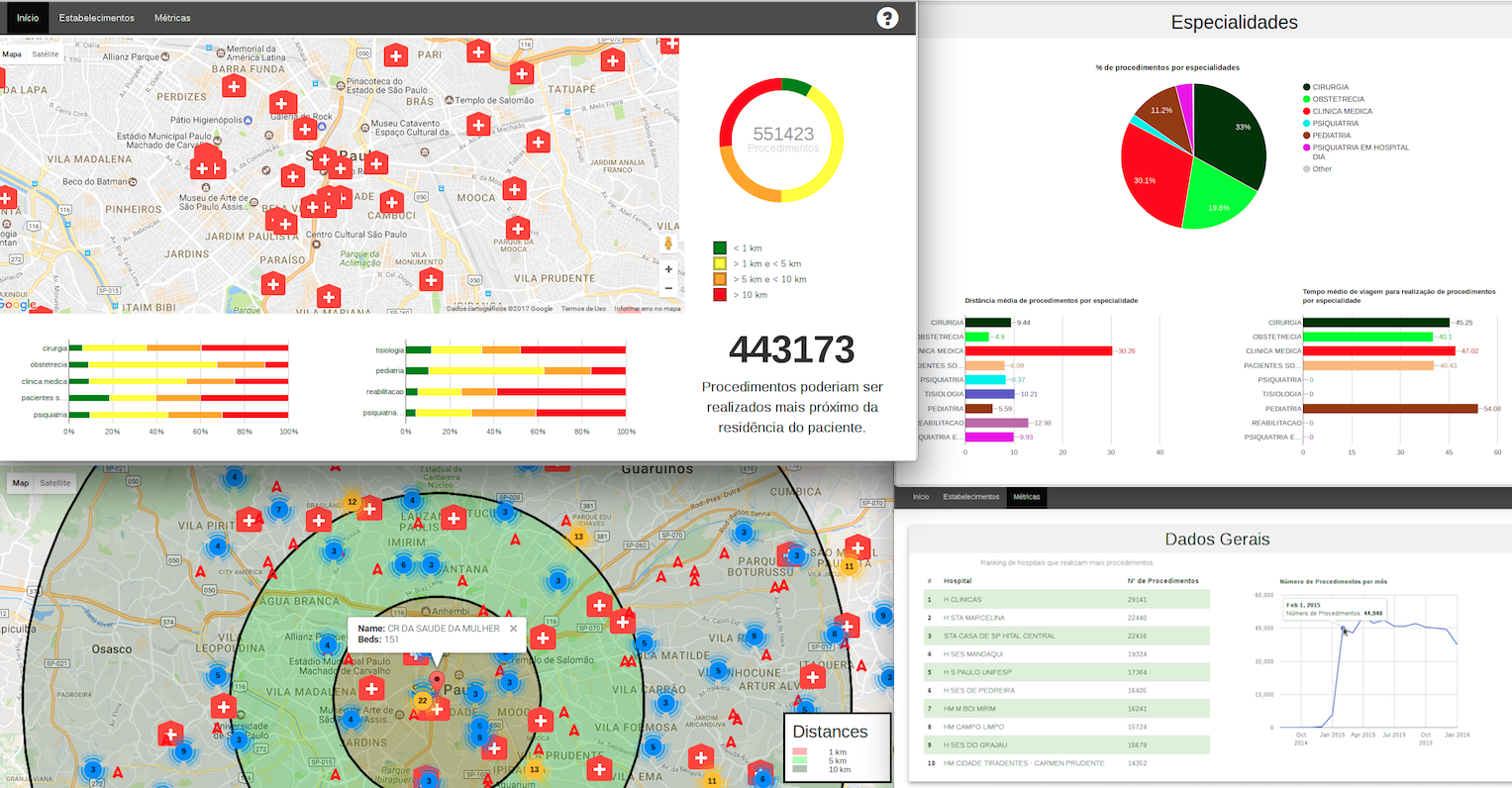
Task: Select the orange cluster marker numbered 22
Action: [x=422, y=701]
